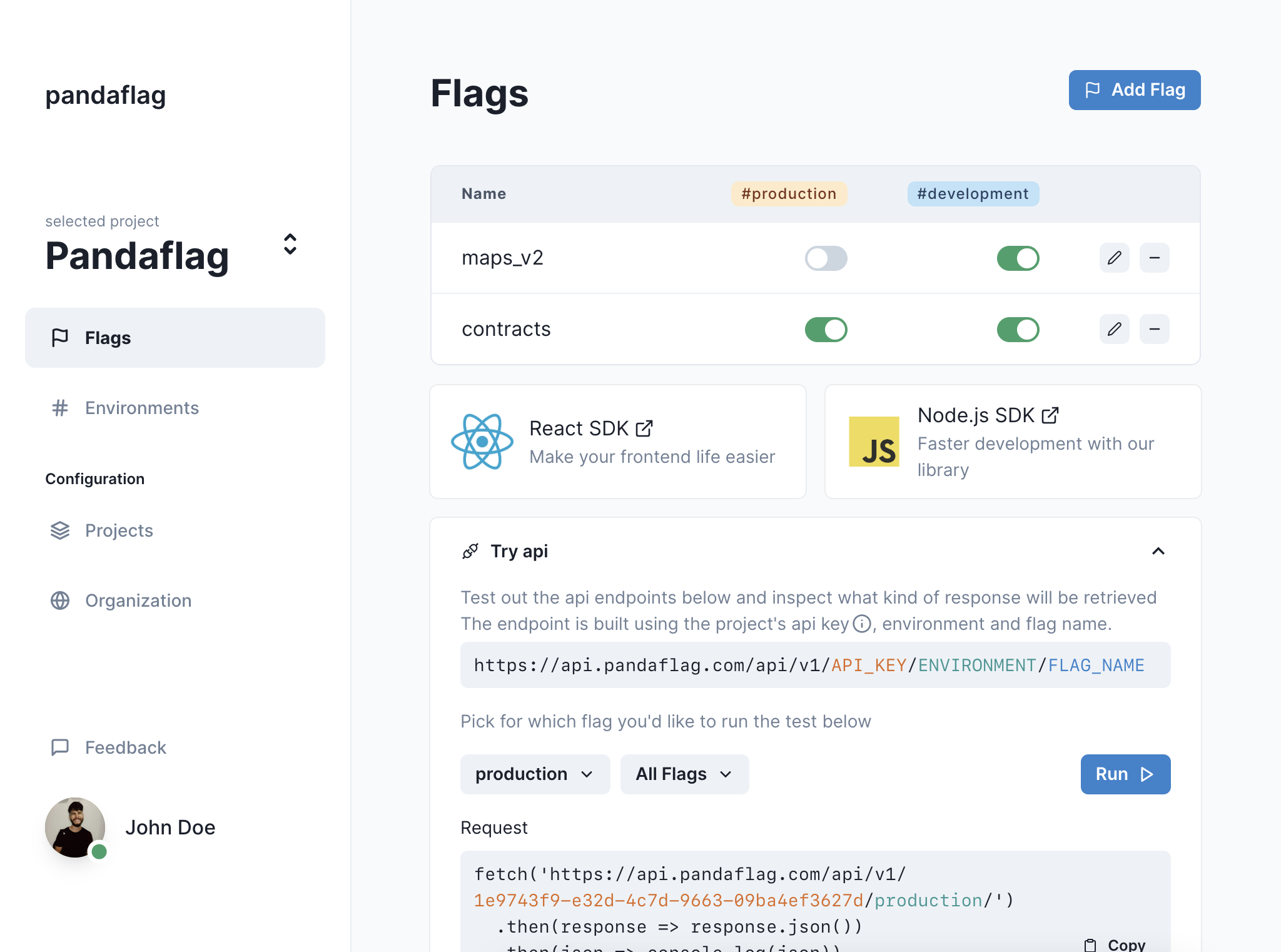The image size is (1281, 952).
Task: Click the JS Node.js logo icon
Action: 874,442
